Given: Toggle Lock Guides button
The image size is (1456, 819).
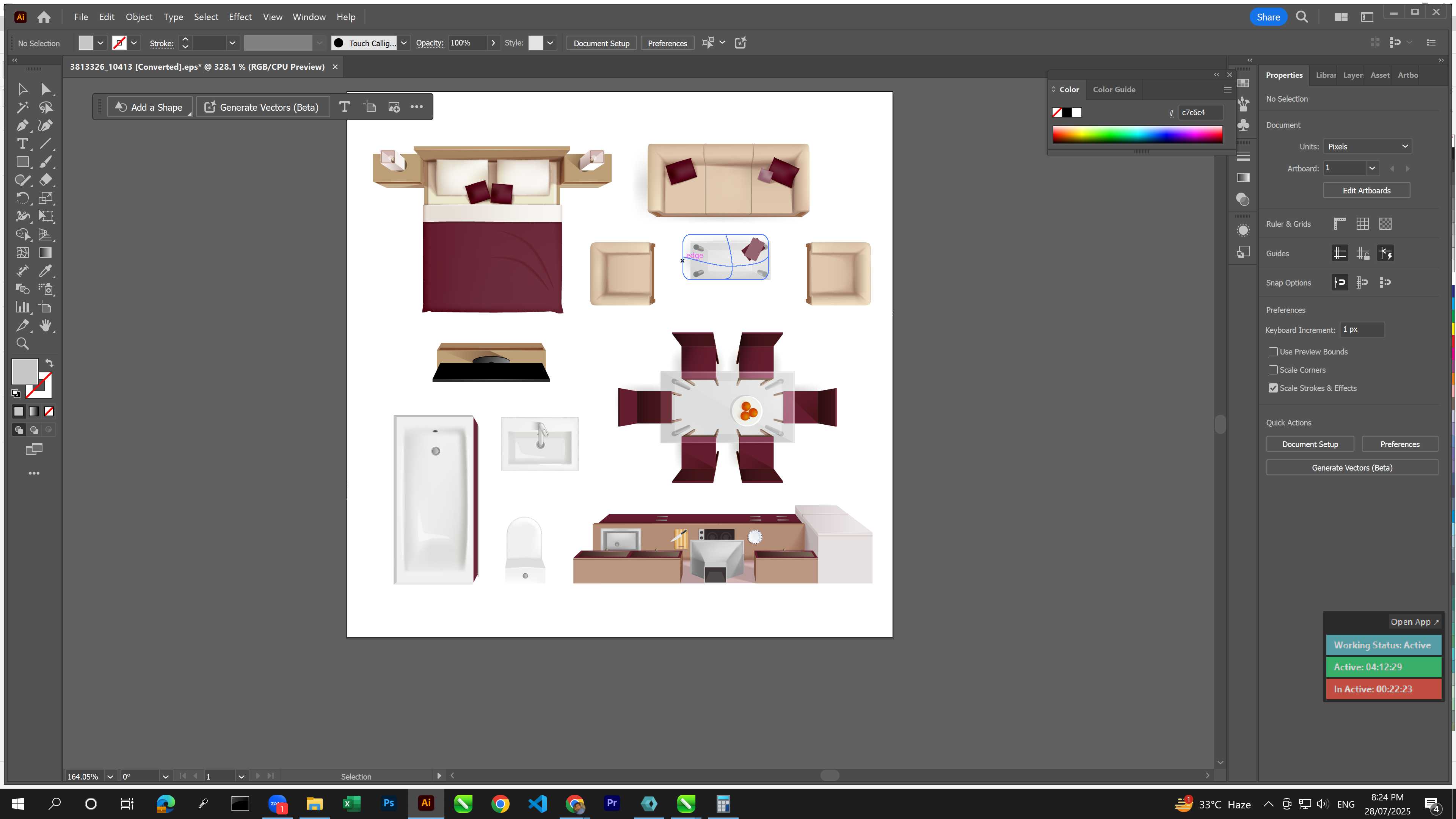Looking at the screenshot, I should pyautogui.click(x=1363, y=253).
